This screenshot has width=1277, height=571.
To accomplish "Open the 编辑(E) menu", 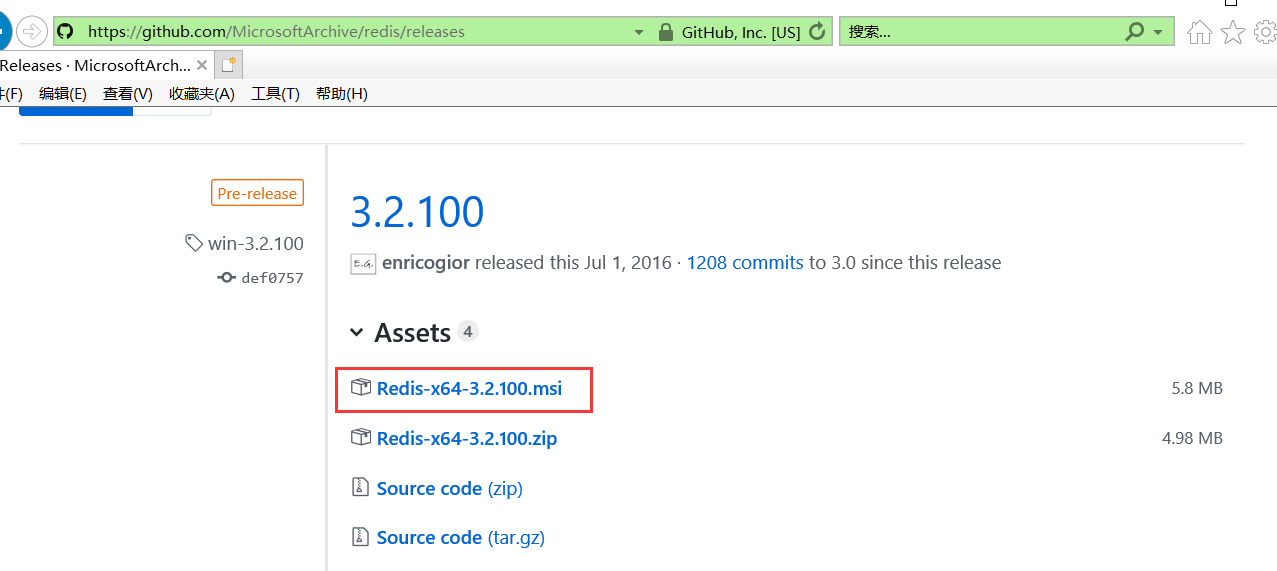I will tap(63, 94).
